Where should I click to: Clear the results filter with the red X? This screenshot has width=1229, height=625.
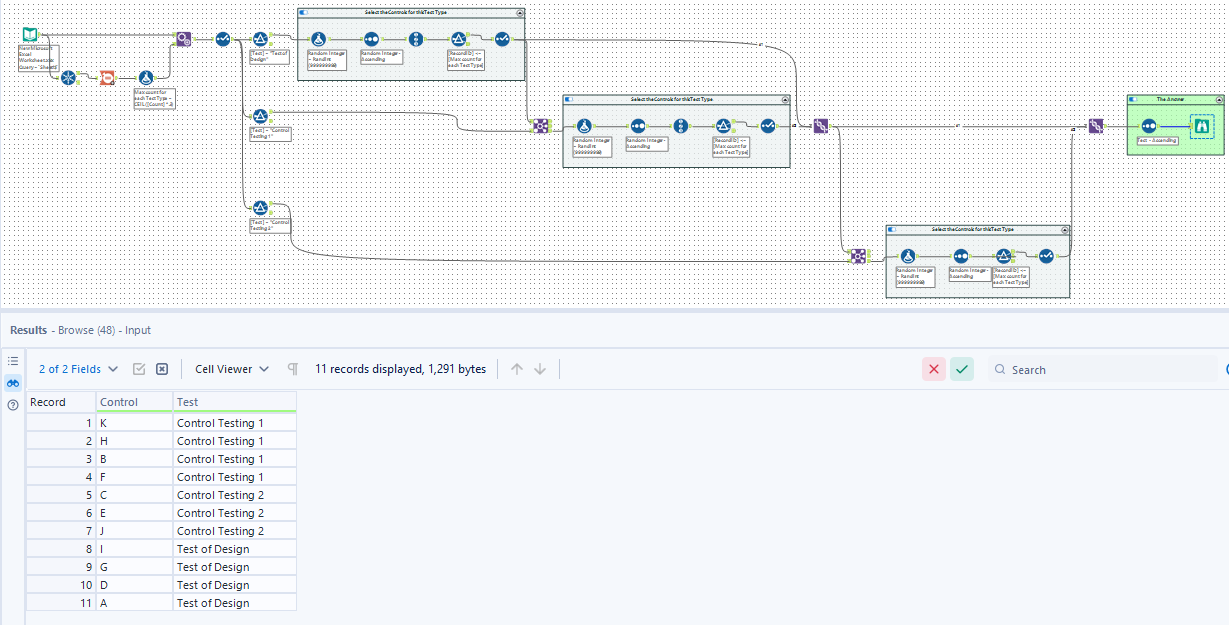pyautogui.click(x=933, y=369)
